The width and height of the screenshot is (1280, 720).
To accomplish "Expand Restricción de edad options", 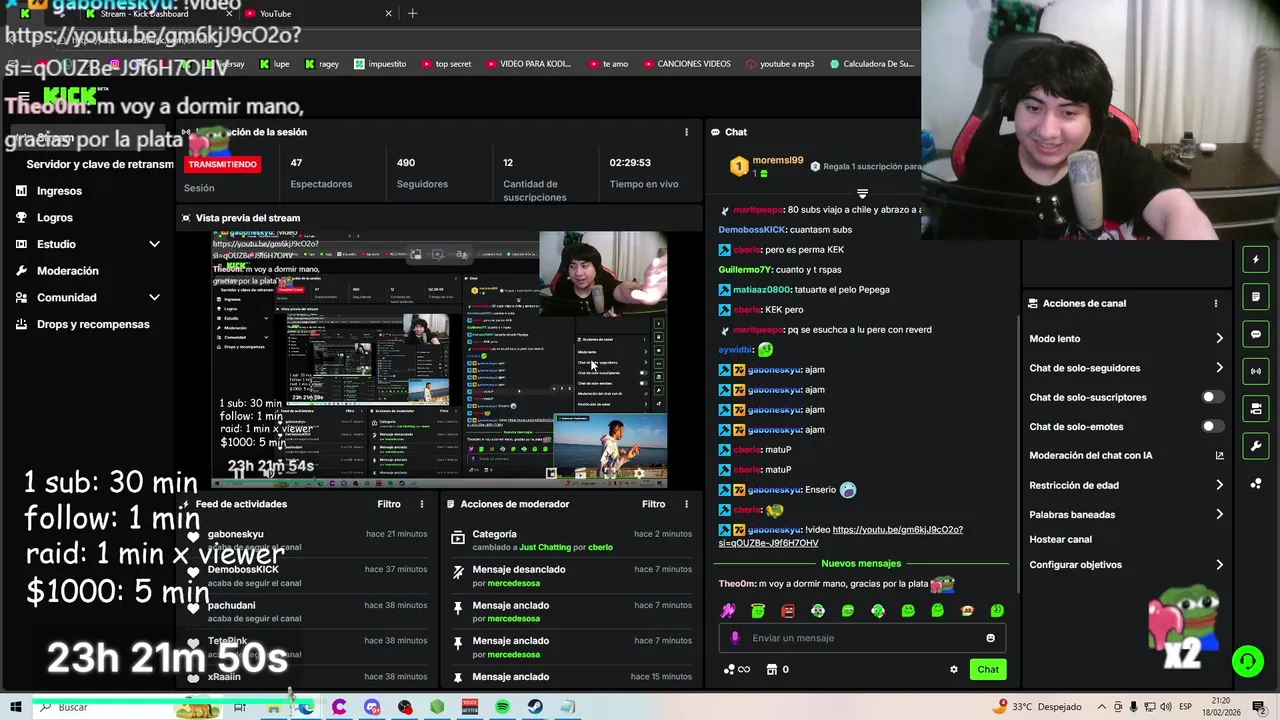I will 1219,485.
